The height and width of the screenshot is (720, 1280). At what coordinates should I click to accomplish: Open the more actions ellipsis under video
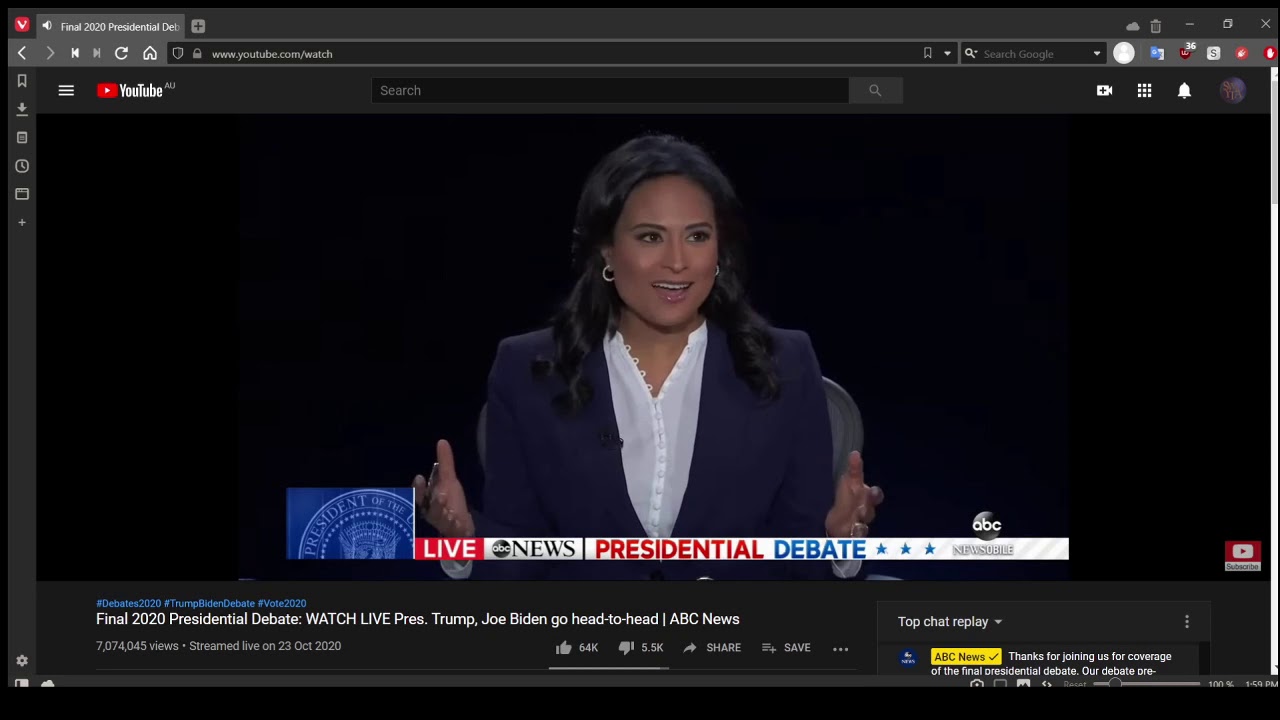pyautogui.click(x=841, y=648)
